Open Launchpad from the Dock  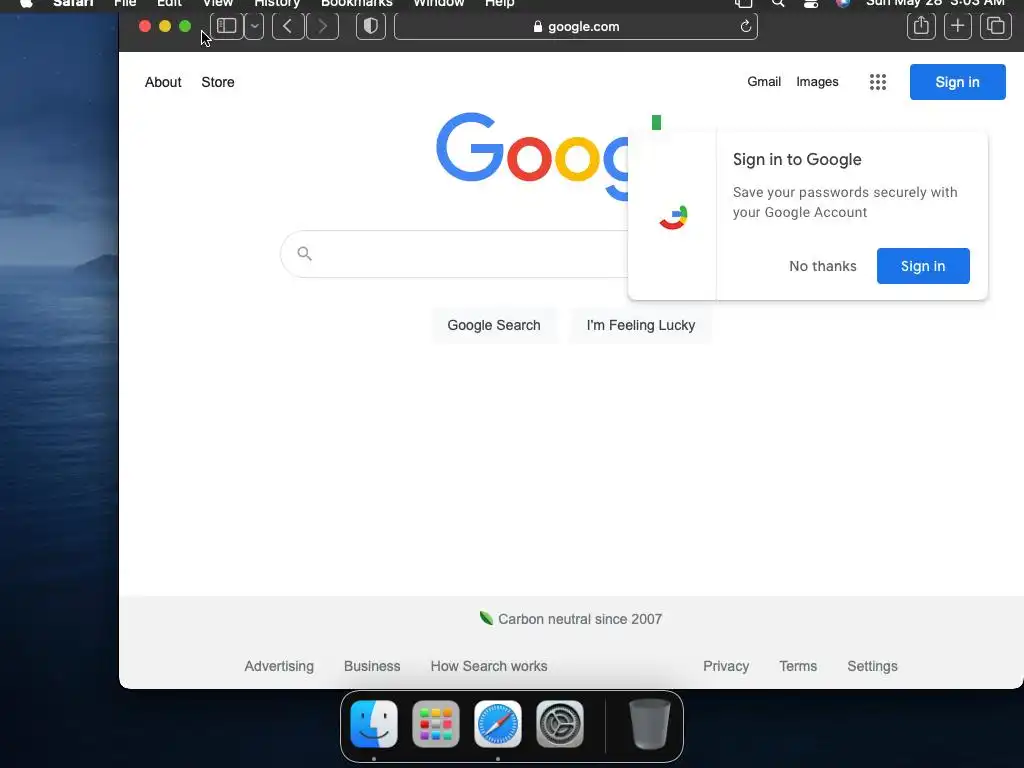[x=436, y=724]
